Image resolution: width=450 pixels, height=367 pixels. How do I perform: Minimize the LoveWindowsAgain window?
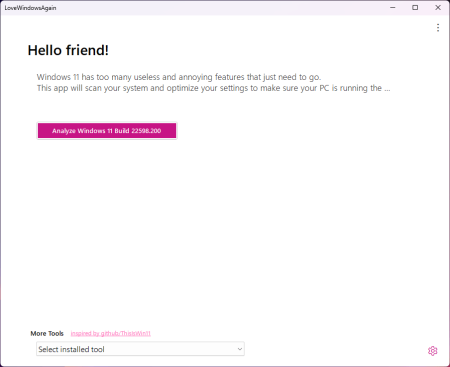[x=393, y=7]
